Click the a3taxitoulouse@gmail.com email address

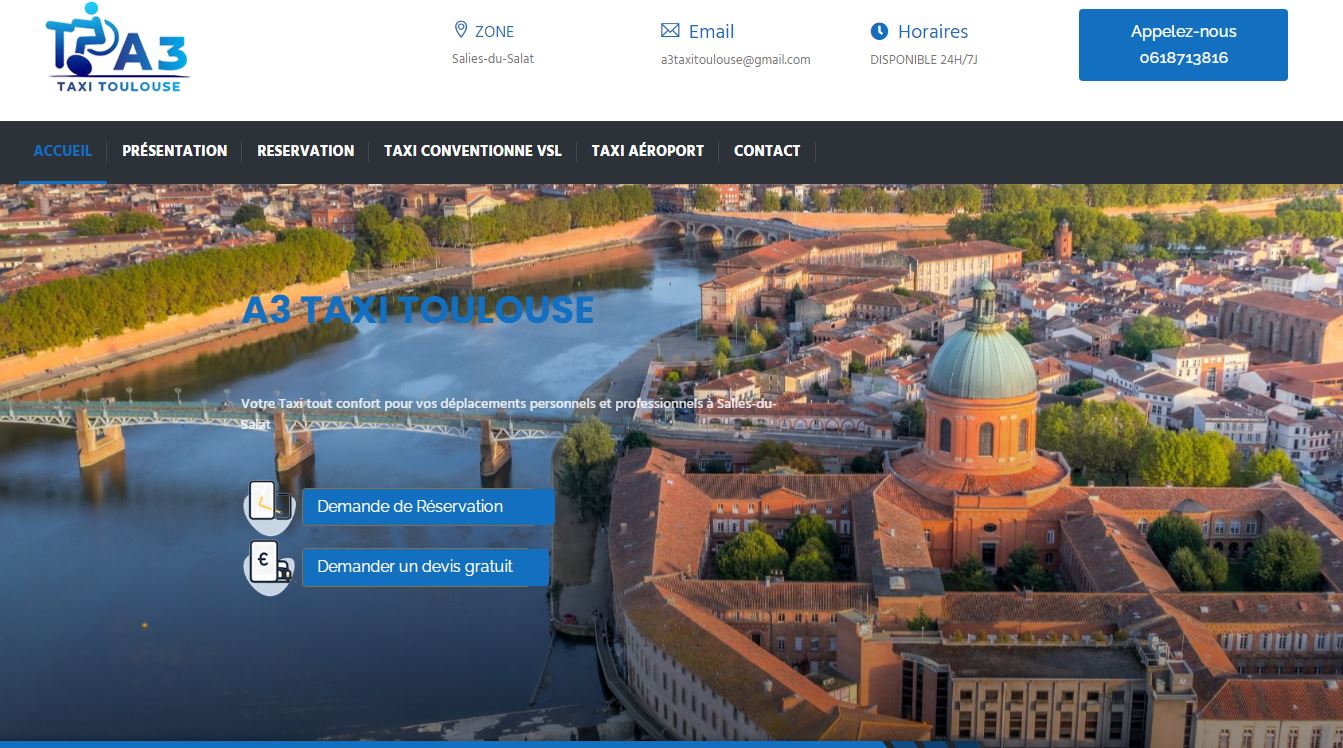(x=735, y=60)
